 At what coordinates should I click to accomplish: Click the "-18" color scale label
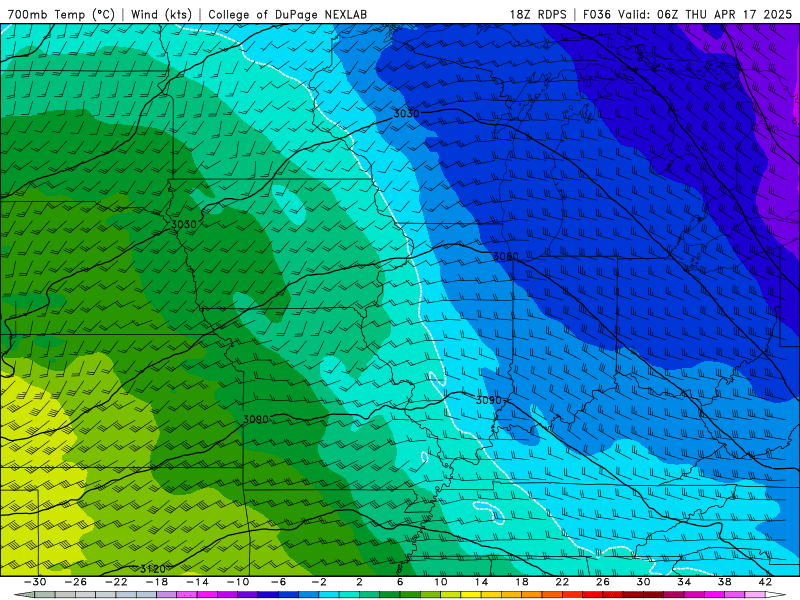[157, 582]
